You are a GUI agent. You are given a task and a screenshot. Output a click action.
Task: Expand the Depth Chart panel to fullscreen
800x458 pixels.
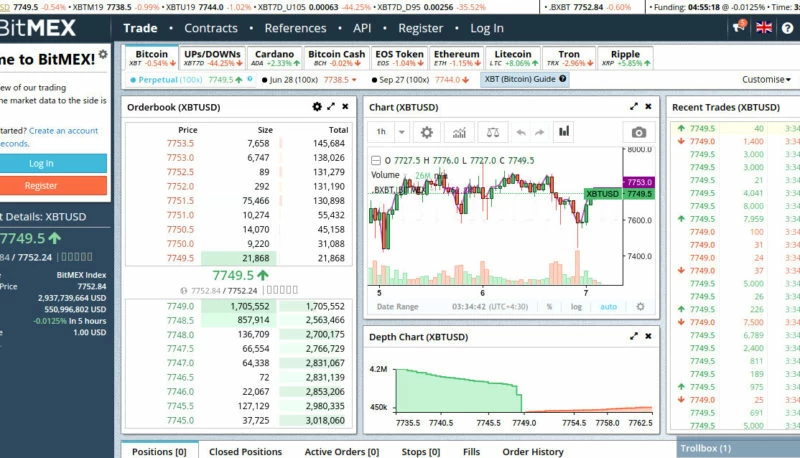pos(633,337)
